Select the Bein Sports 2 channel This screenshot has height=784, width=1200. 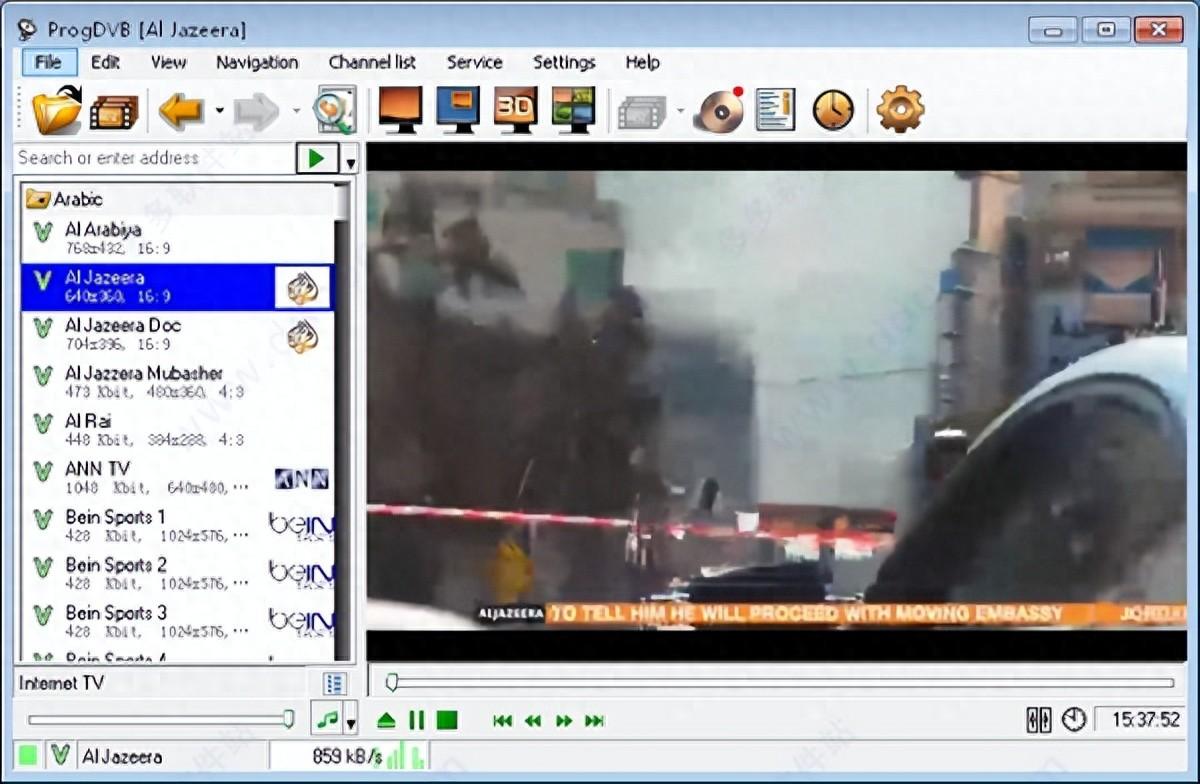pos(178,574)
